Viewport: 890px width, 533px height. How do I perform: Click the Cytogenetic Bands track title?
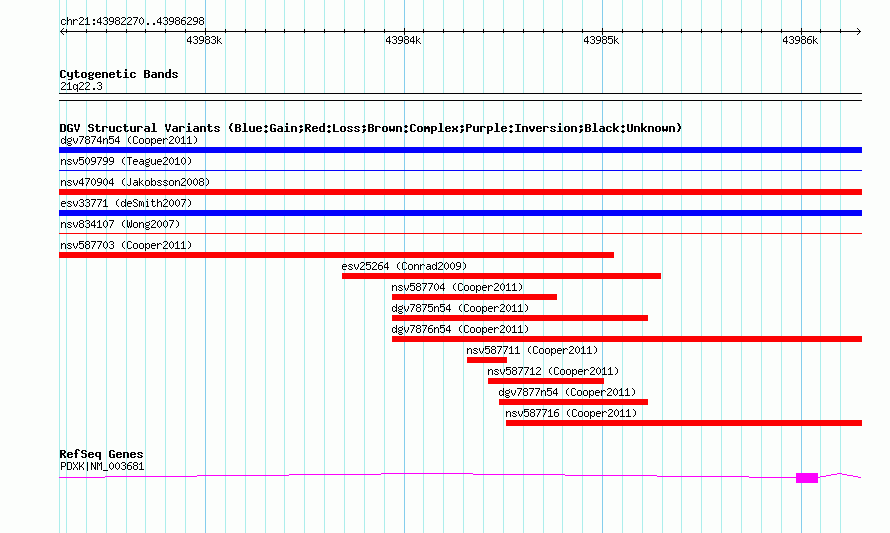[119, 74]
